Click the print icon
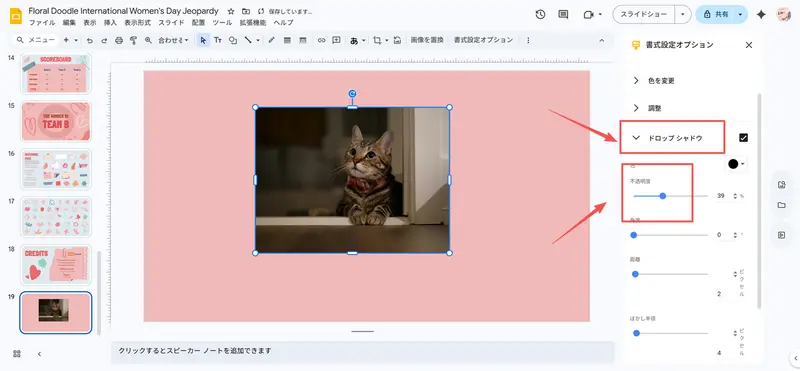800x371 pixels. [x=119, y=40]
